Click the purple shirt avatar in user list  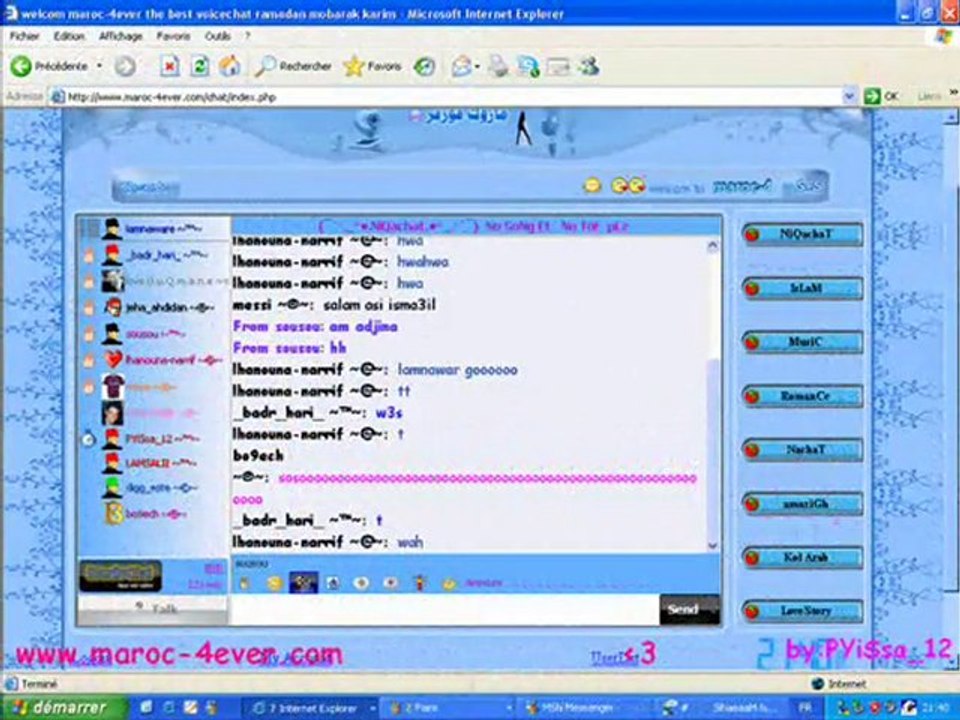point(113,387)
